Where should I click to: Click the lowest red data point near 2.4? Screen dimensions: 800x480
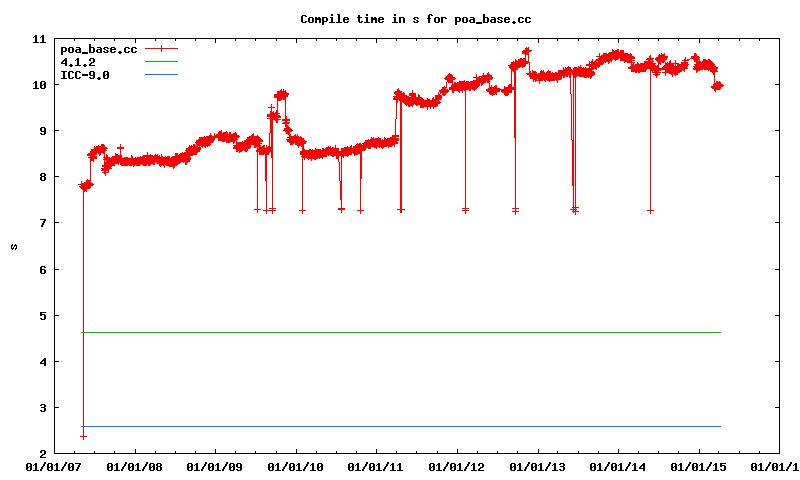(83, 436)
